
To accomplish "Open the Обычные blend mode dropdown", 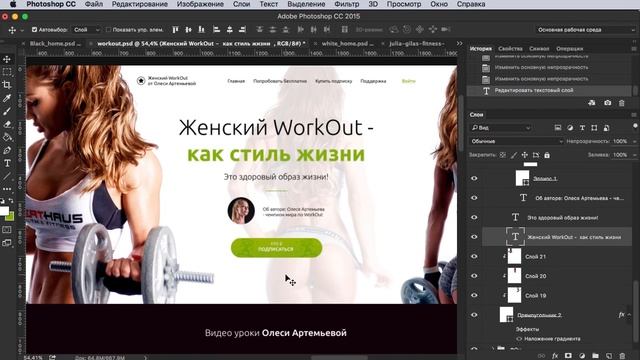I will click(x=517, y=141).
